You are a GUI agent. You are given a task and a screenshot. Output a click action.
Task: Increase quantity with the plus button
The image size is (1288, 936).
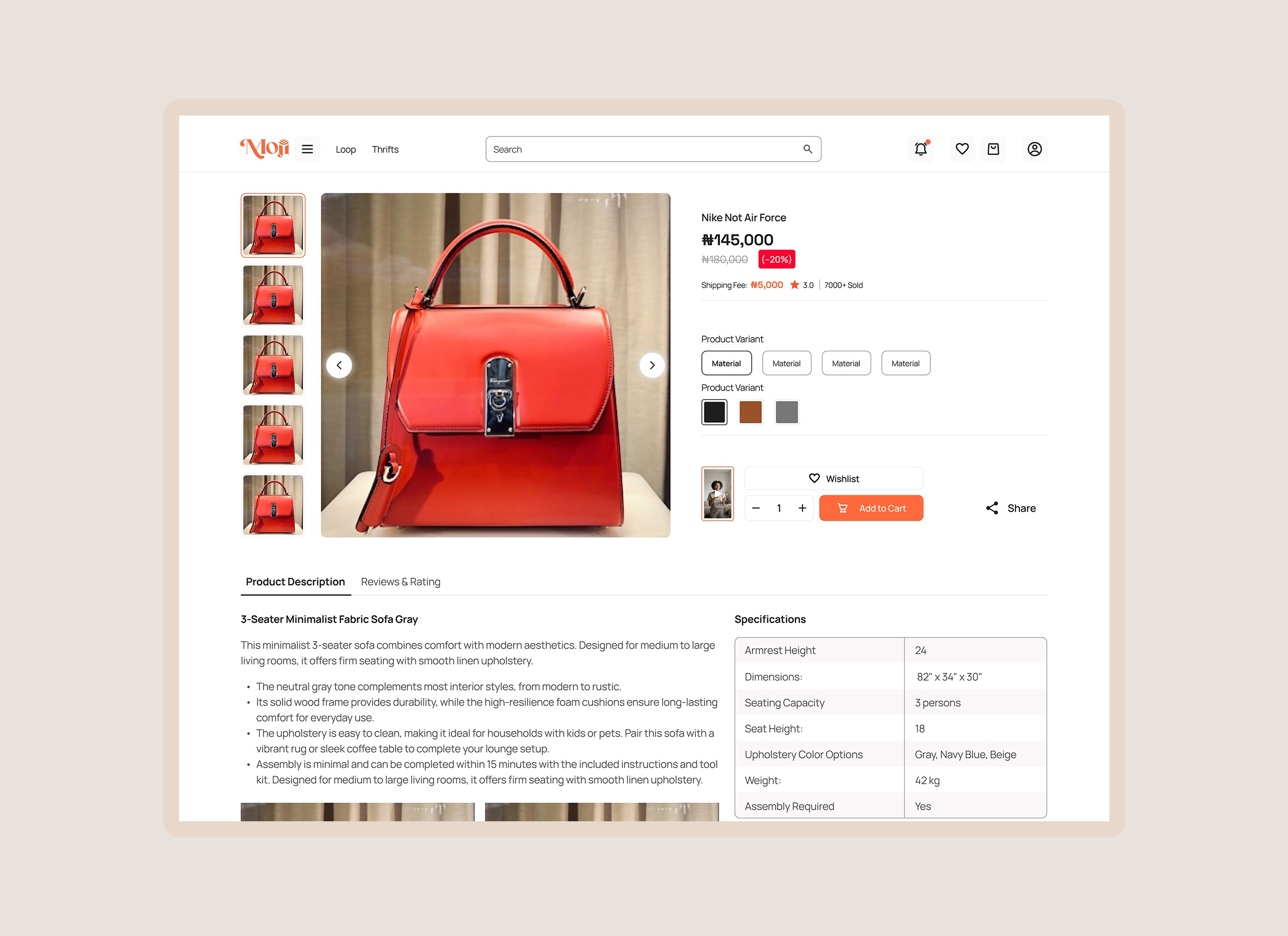click(802, 508)
